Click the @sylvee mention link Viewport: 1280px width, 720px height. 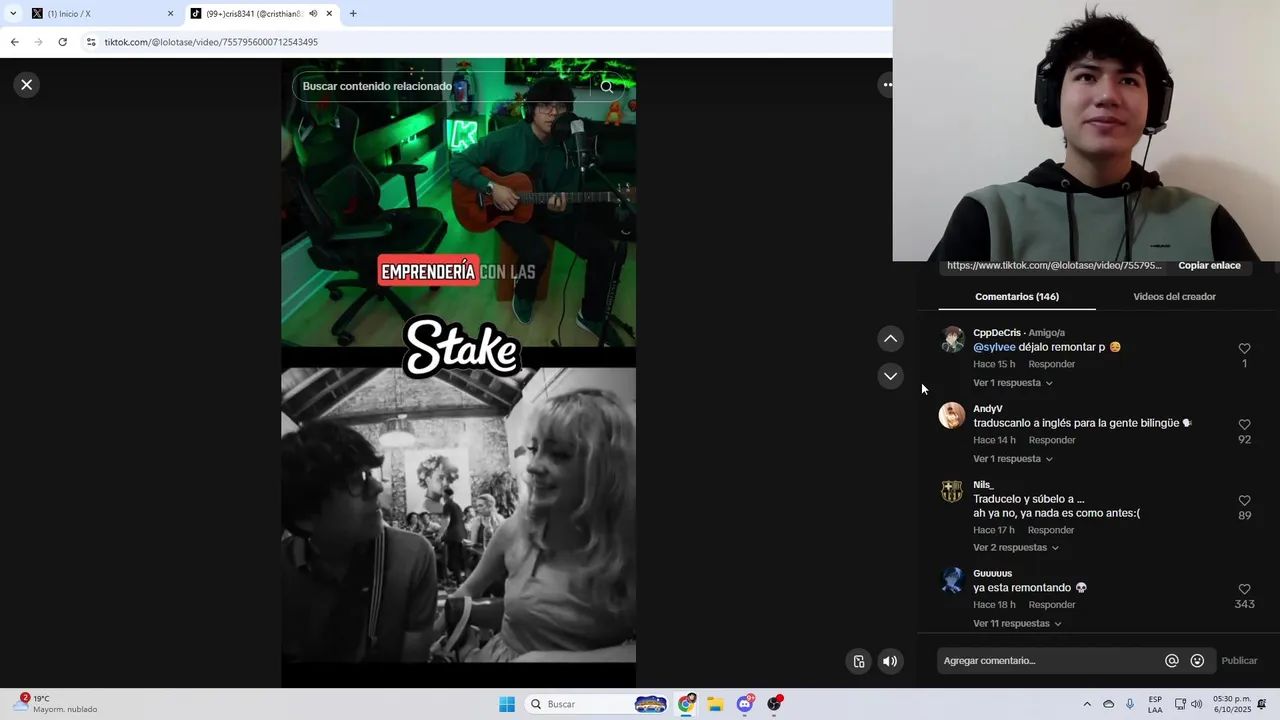[x=994, y=347]
